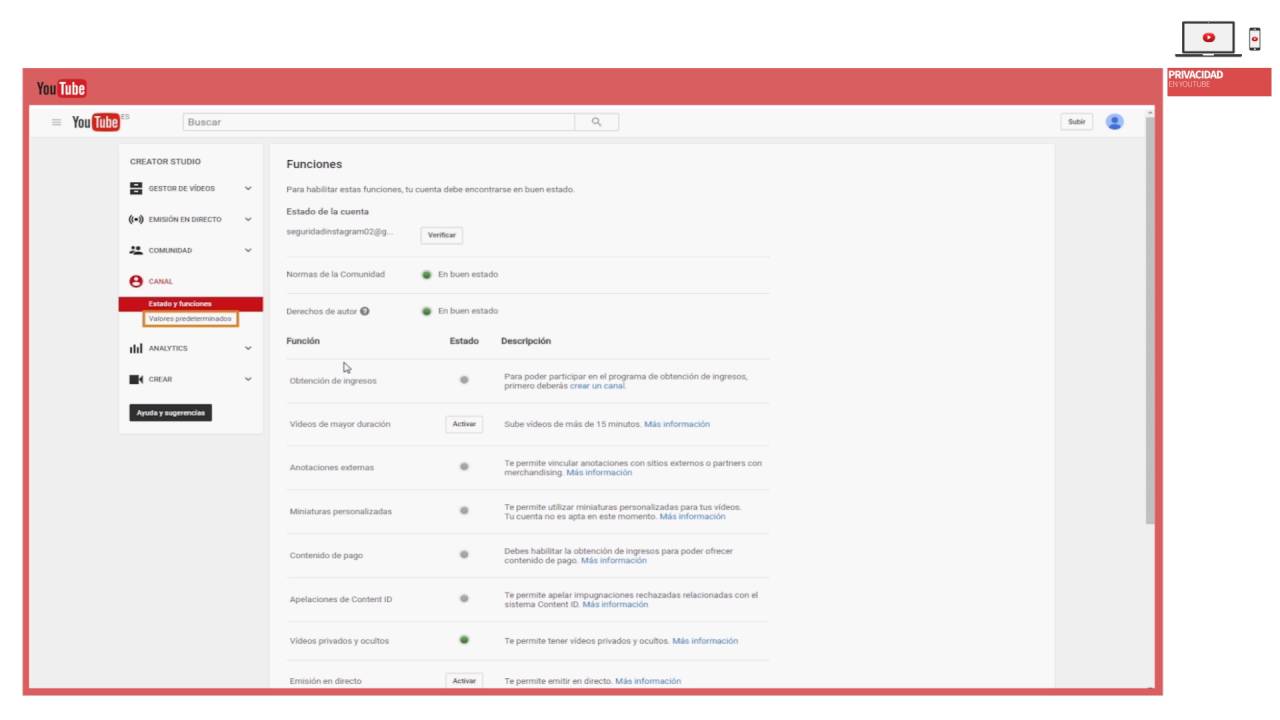Click the Comunidad people icon
The height and width of the screenshot is (720, 1280).
point(137,250)
